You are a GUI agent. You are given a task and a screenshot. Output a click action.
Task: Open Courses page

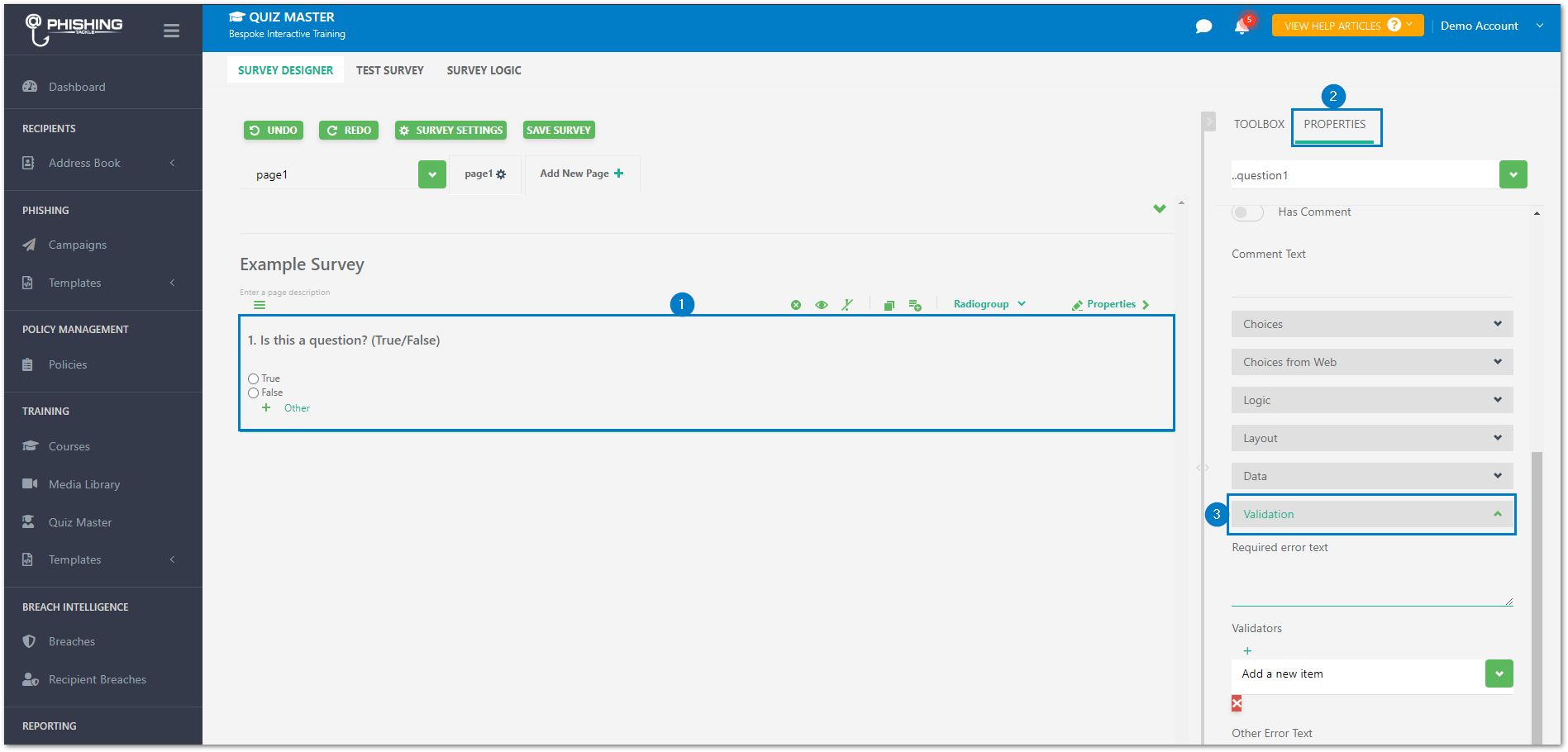69,446
